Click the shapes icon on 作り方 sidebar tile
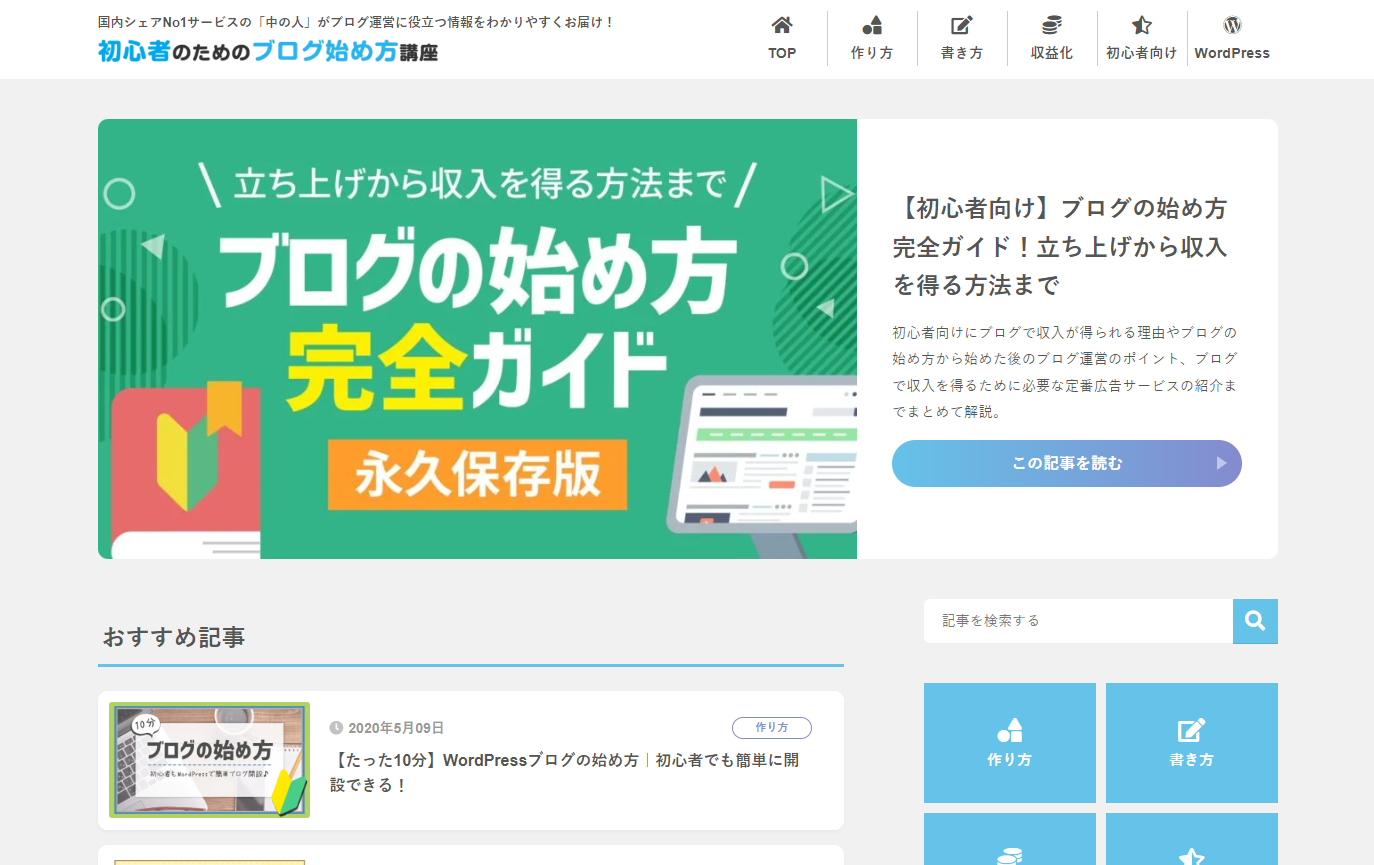Screen dimensions: 1374x865 pos(1010,730)
